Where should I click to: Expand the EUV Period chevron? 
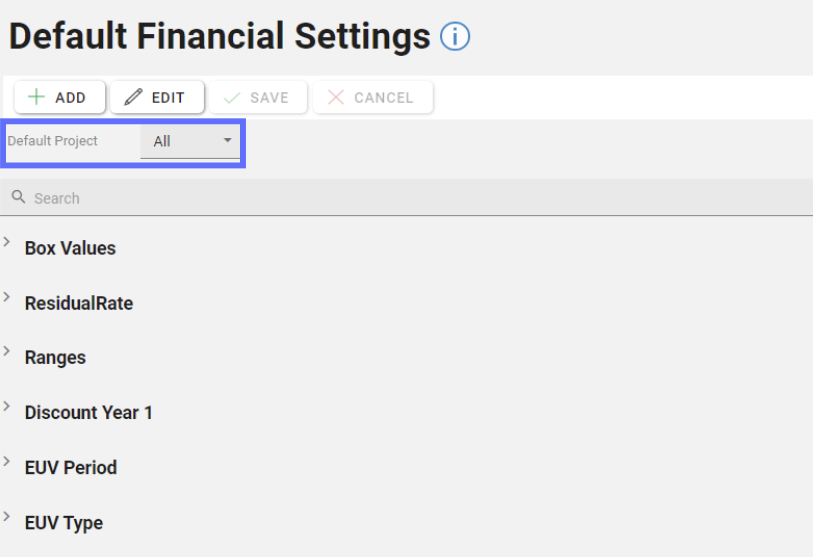point(8,462)
